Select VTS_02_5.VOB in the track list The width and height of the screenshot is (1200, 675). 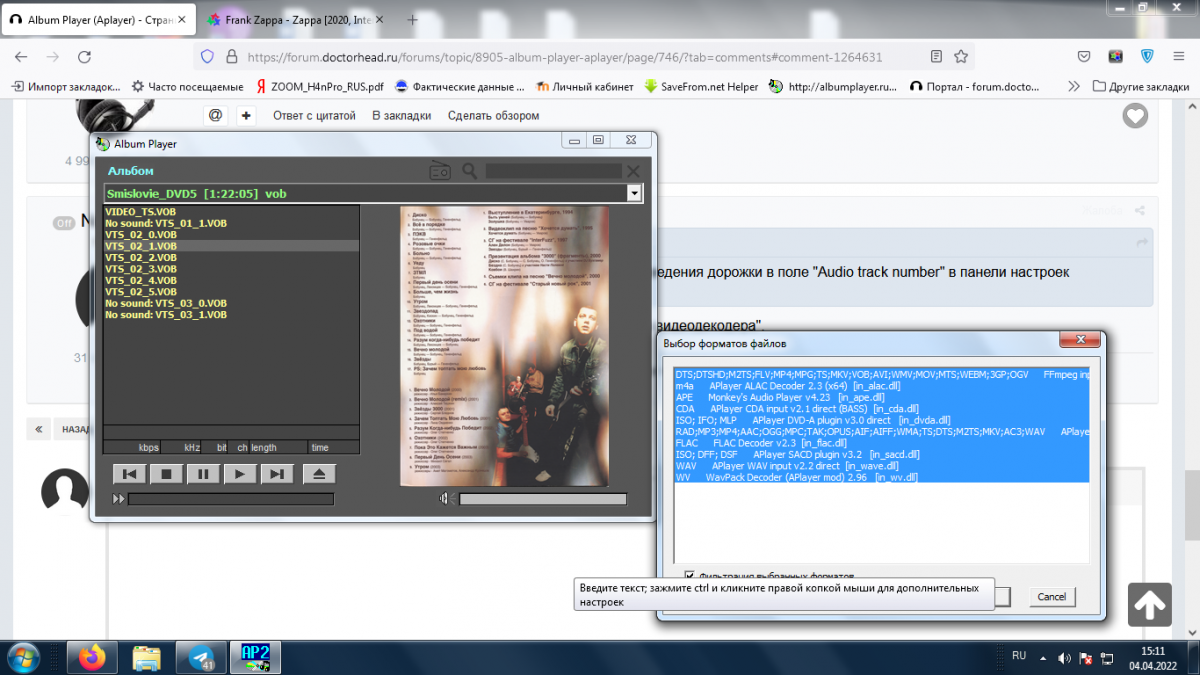pyautogui.click(x=140, y=292)
